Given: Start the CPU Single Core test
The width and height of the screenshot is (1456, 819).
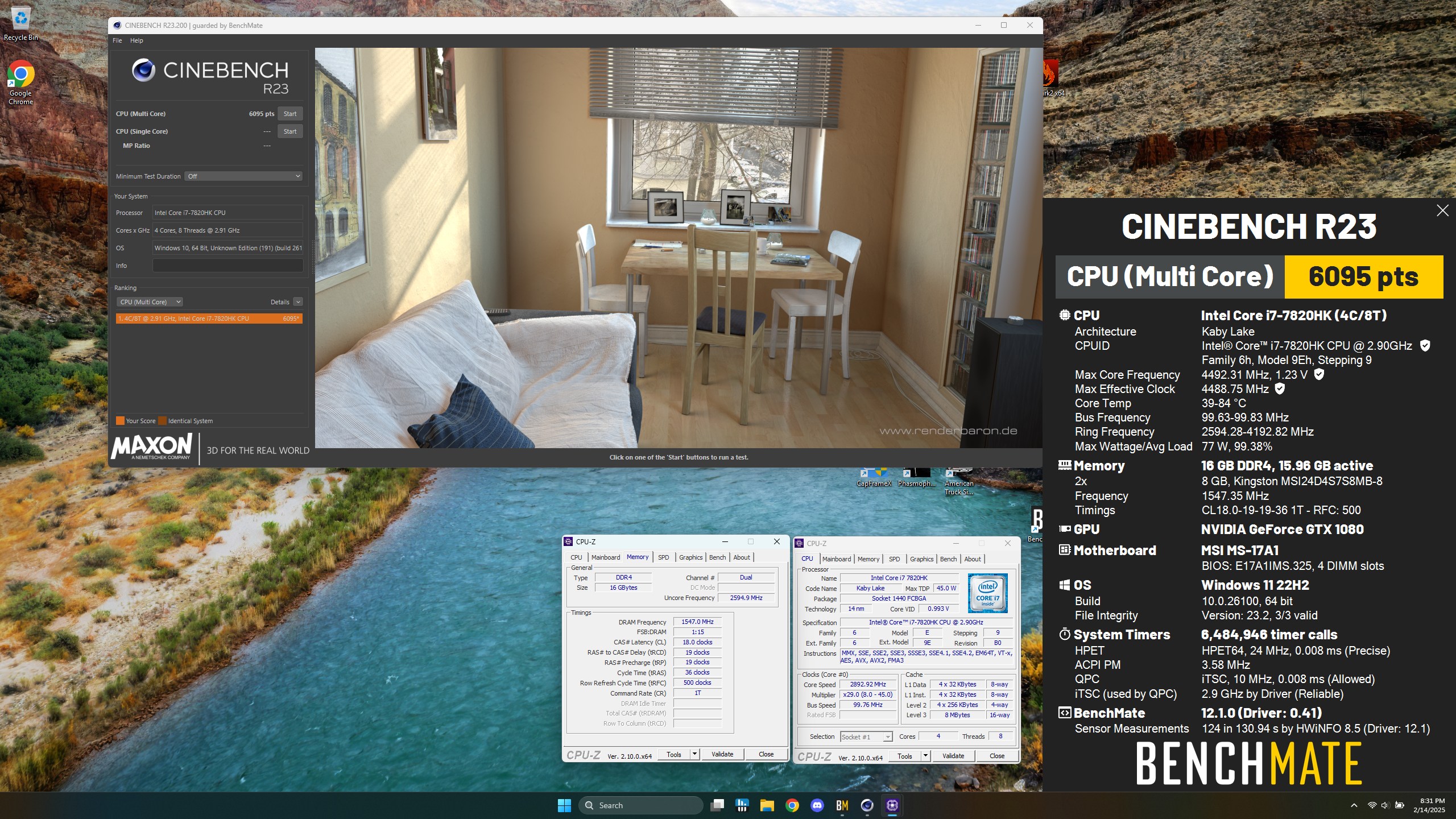Looking at the screenshot, I should point(290,131).
